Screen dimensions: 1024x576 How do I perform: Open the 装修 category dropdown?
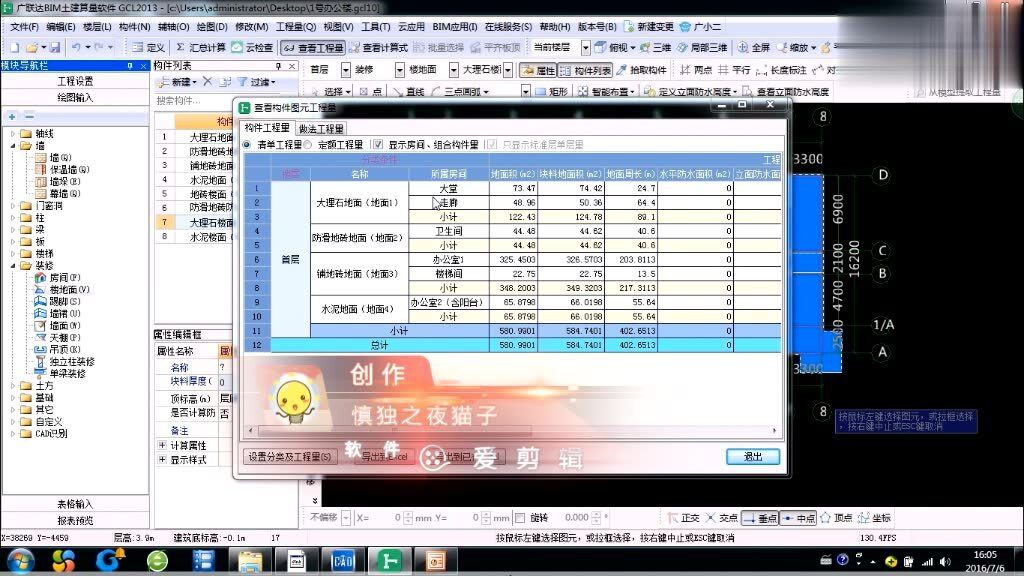coord(400,70)
